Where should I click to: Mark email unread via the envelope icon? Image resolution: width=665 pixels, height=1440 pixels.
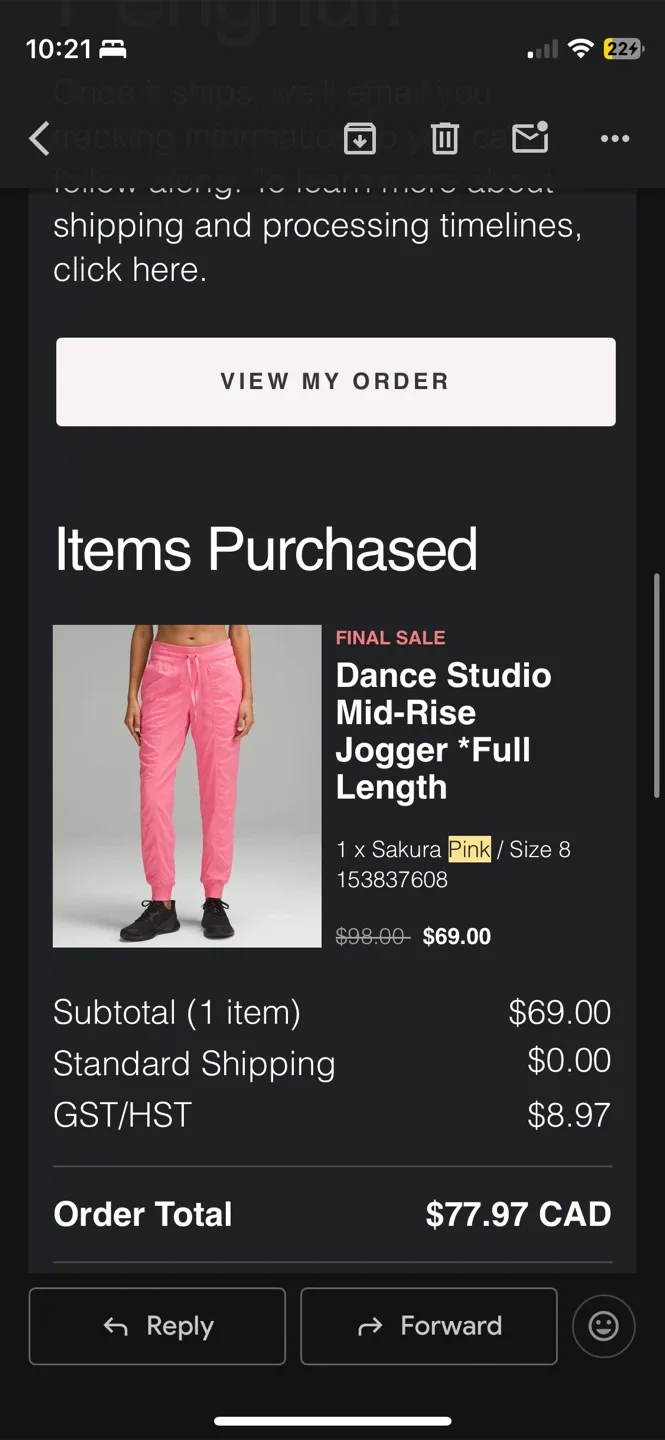coord(529,139)
